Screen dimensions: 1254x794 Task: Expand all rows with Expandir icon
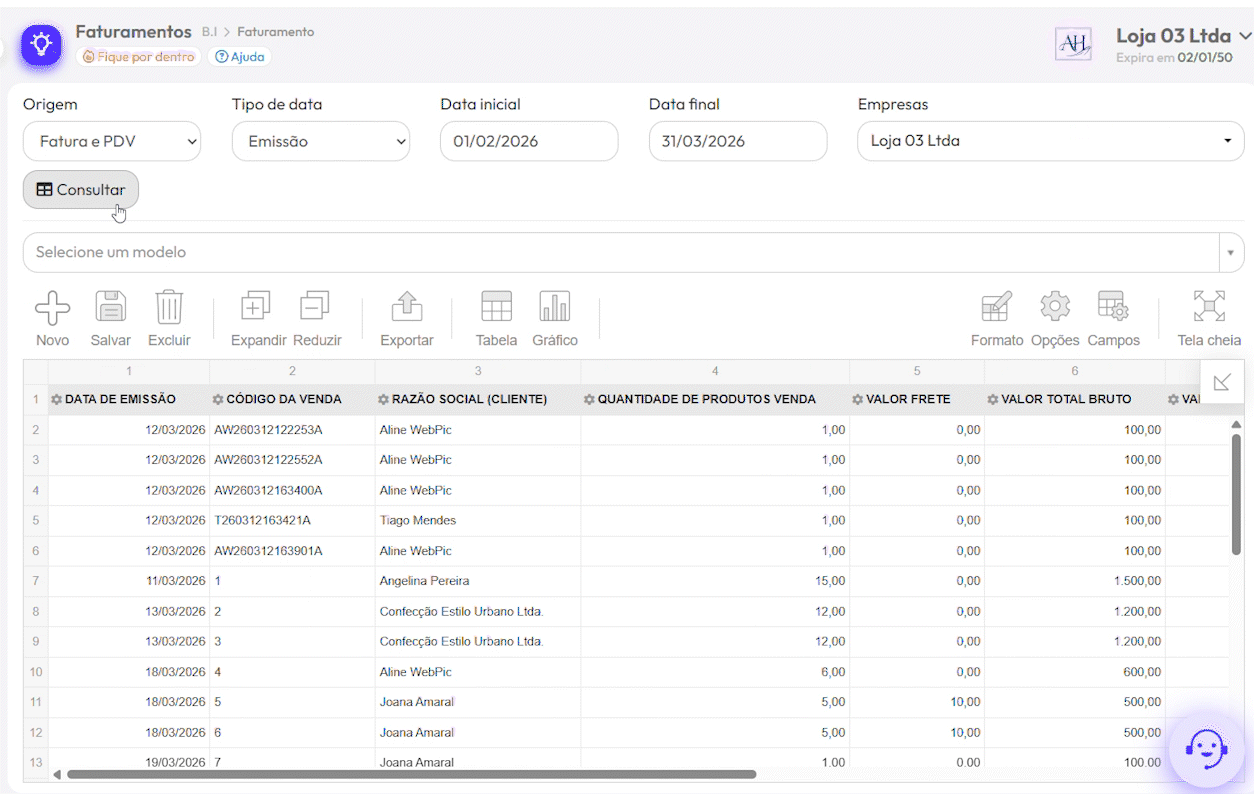[x=257, y=308]
